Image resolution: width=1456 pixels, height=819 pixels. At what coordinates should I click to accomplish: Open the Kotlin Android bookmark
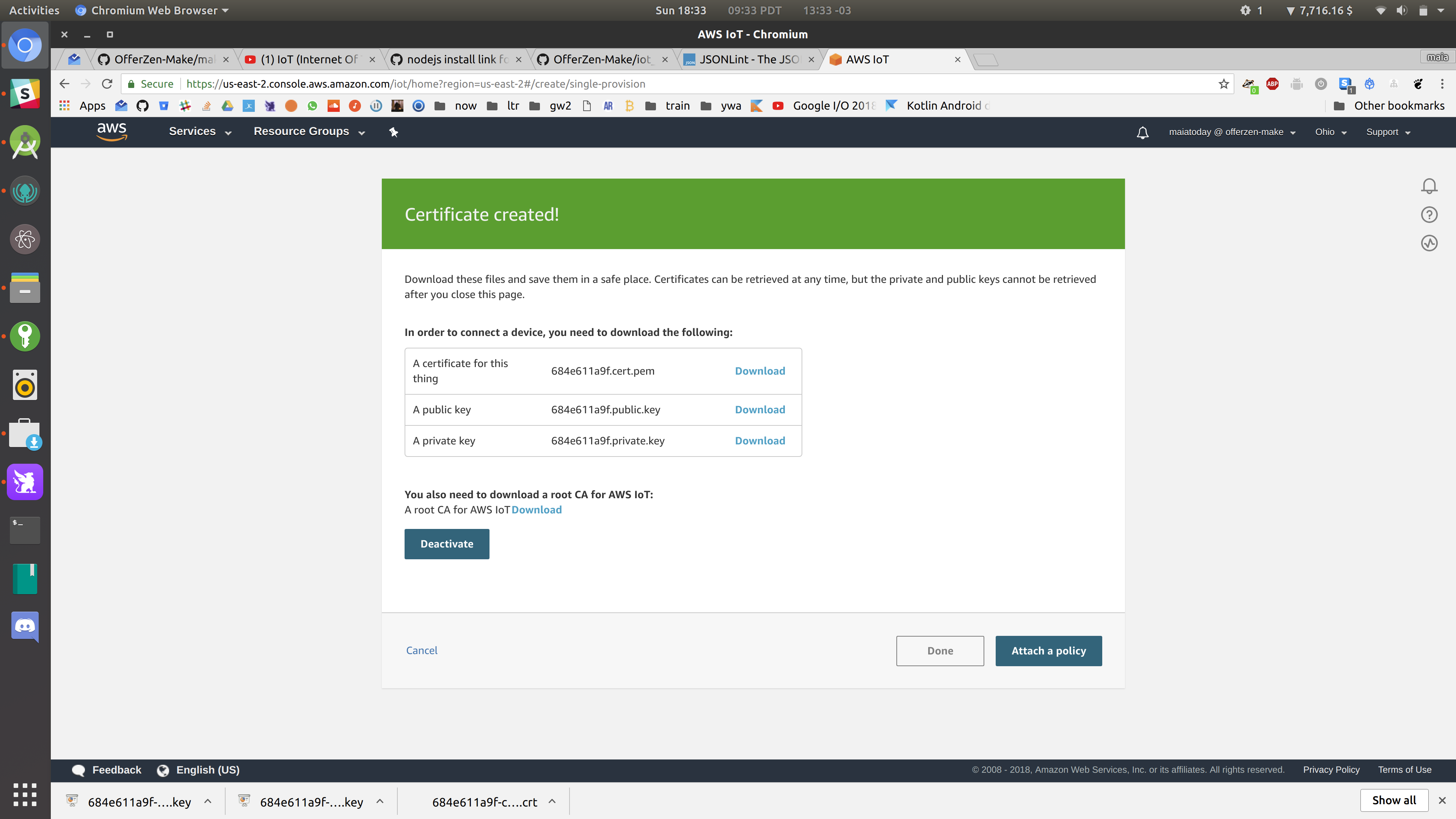pos(938,106)
